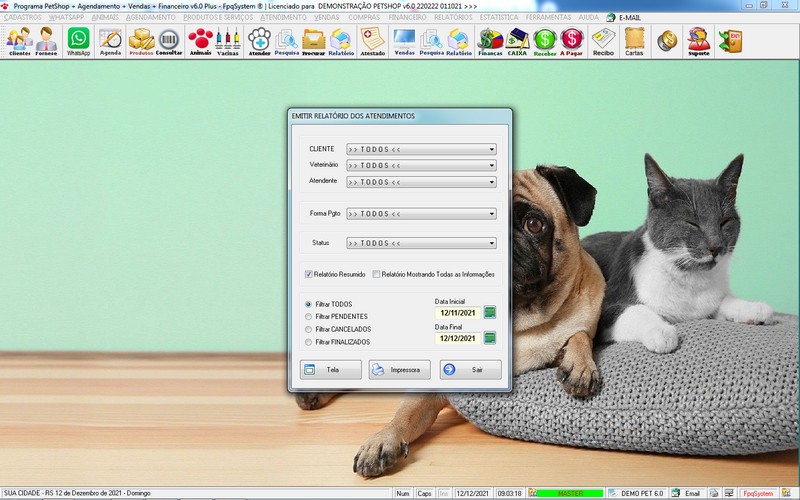Click the FpqSystem status bar link
Screen dimensions: 800x500
[x=758, y=493]
